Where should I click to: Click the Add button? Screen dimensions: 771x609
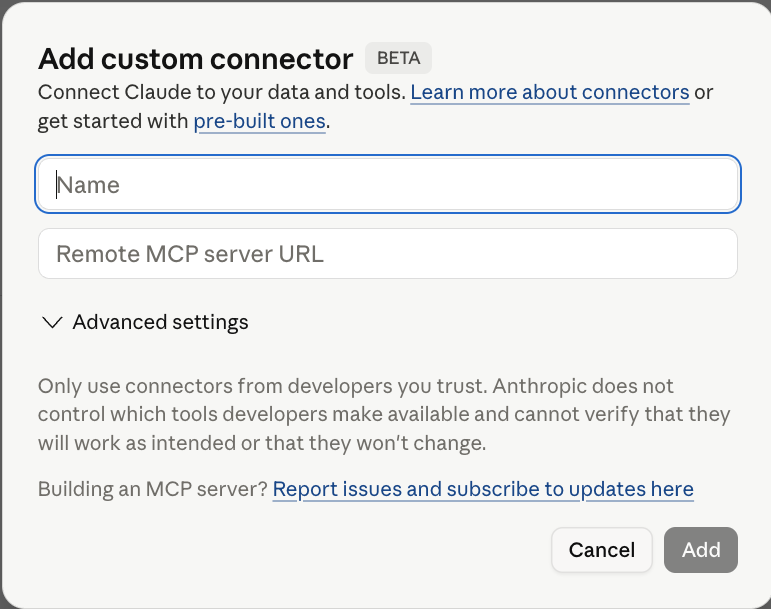point(701,550)
